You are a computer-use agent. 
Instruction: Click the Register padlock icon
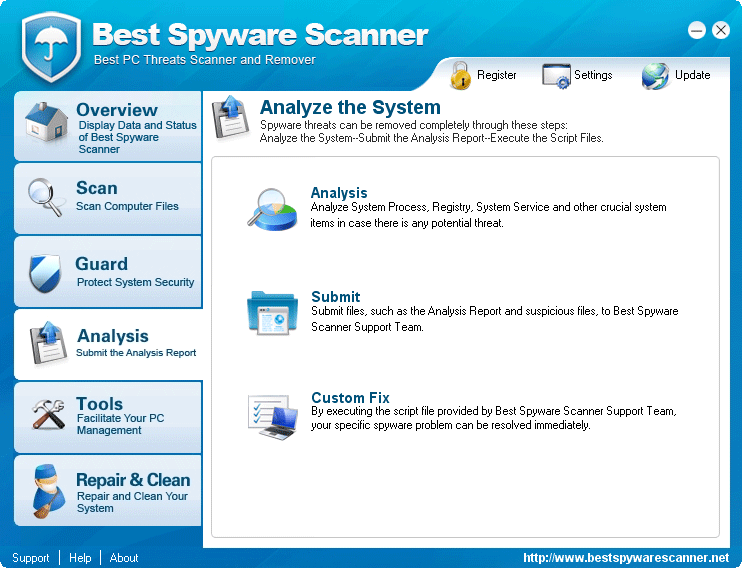(x=460, y=75)
